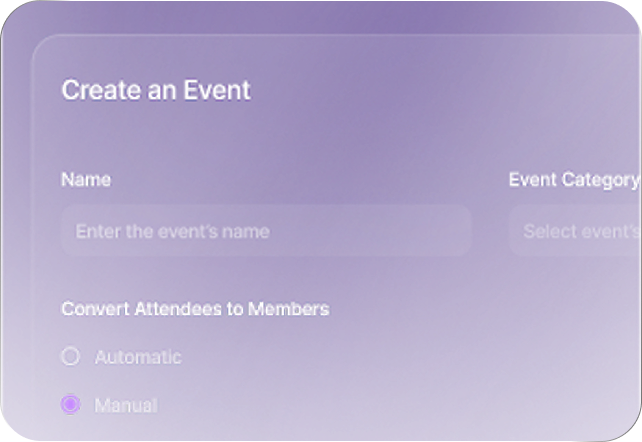
Task: Click the empty Automatic radio circle
Action: tap(70, 356)
